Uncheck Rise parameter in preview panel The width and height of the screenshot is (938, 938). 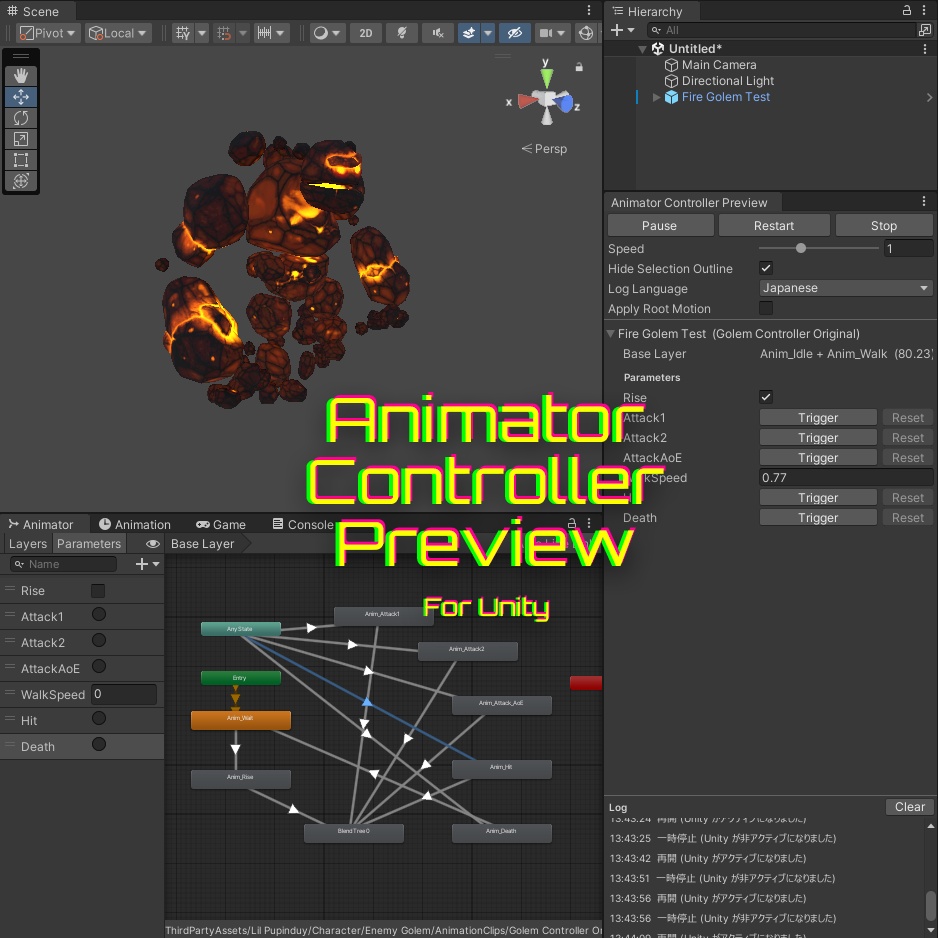tap(766, 397)
